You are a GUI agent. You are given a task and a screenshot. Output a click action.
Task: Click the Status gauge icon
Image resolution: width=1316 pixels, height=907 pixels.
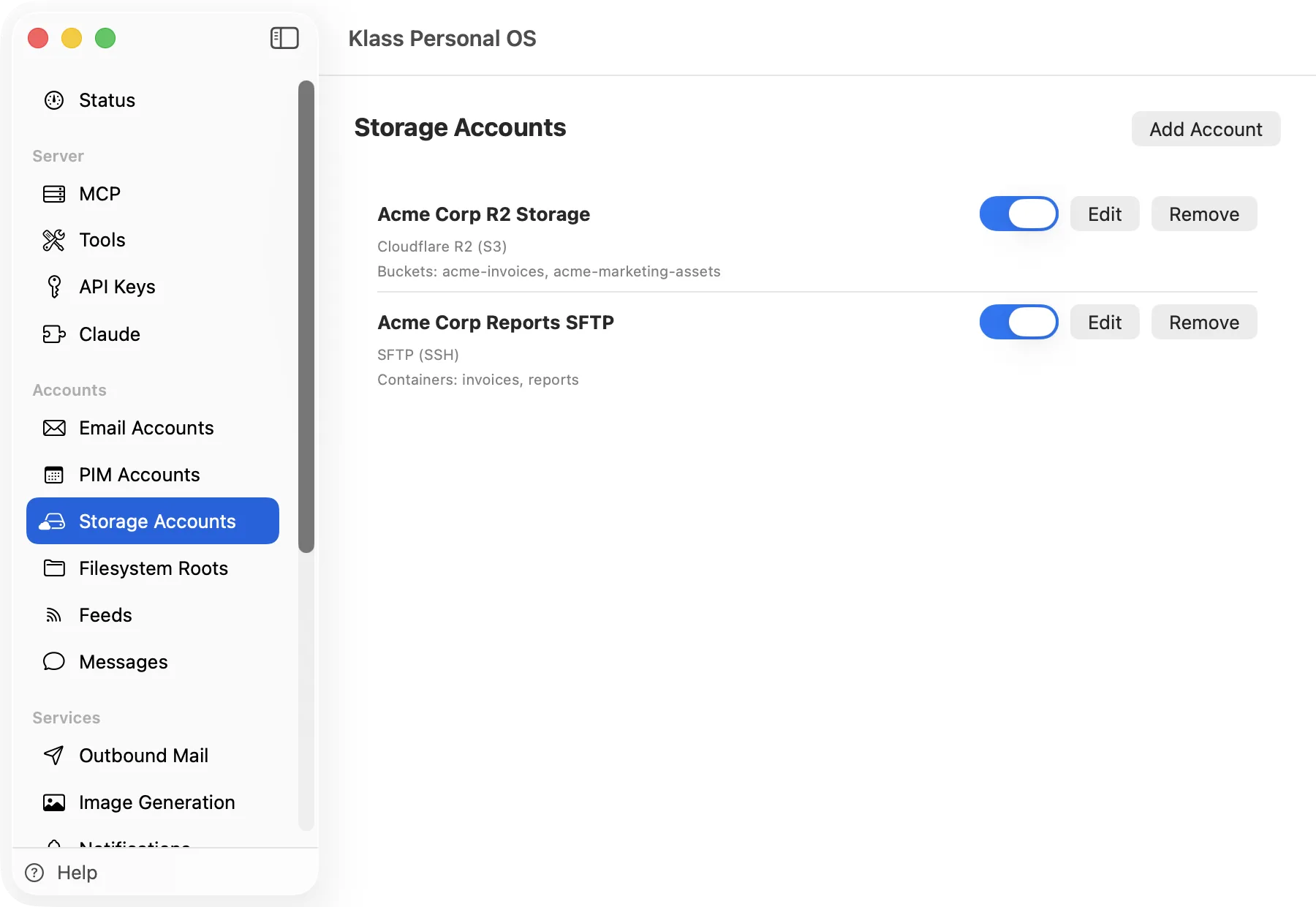[54, 100]
